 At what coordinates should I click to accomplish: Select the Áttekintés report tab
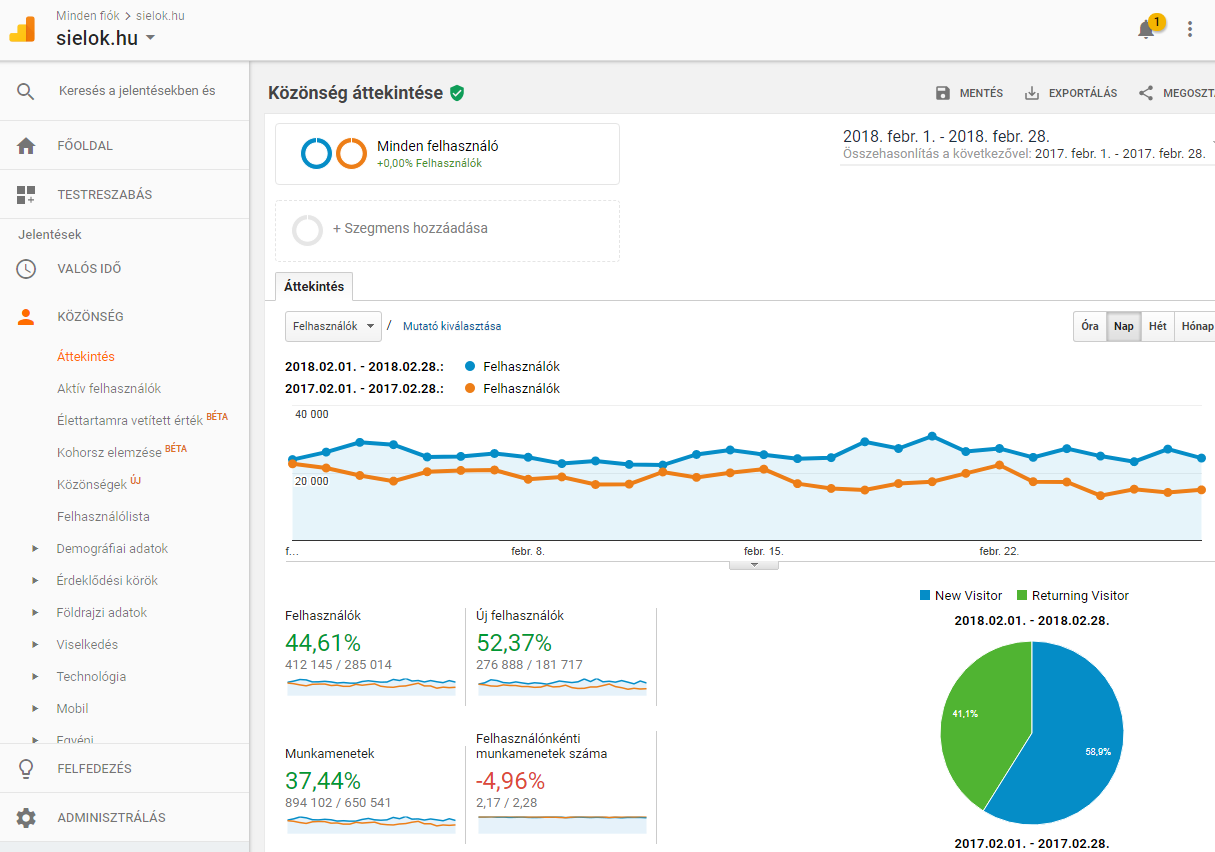[x=313, y=285]
